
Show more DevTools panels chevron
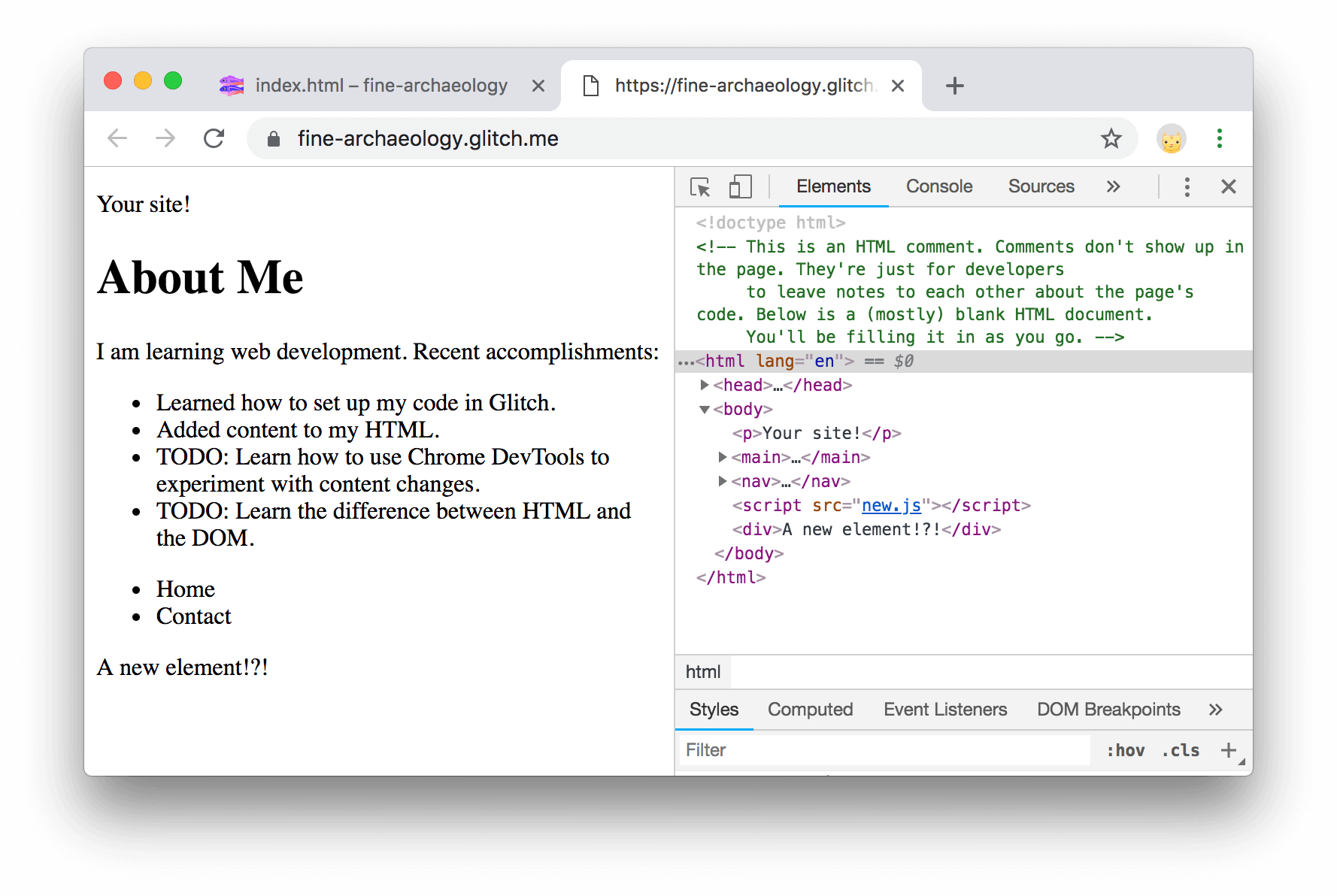click(1114, 186)
